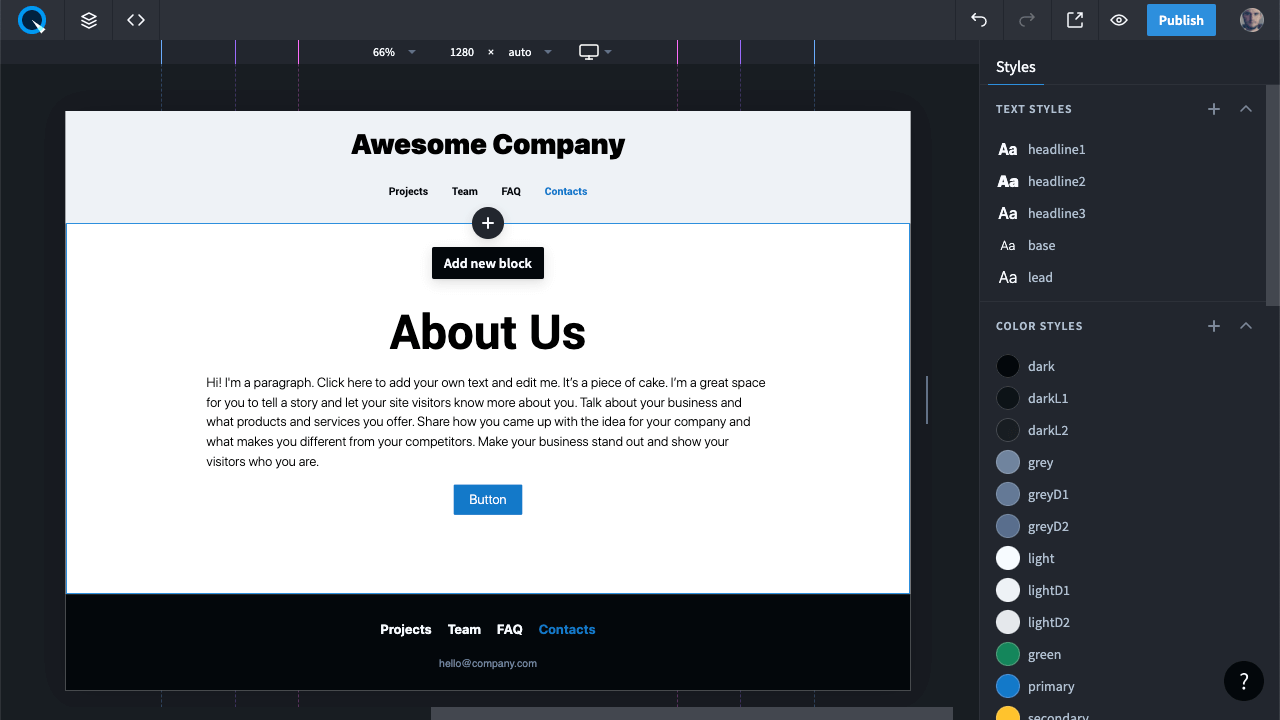The width and height of the screenshot is (1280, 720).
Task: Open the code editor icon
Action: click(x=136, y=20)
